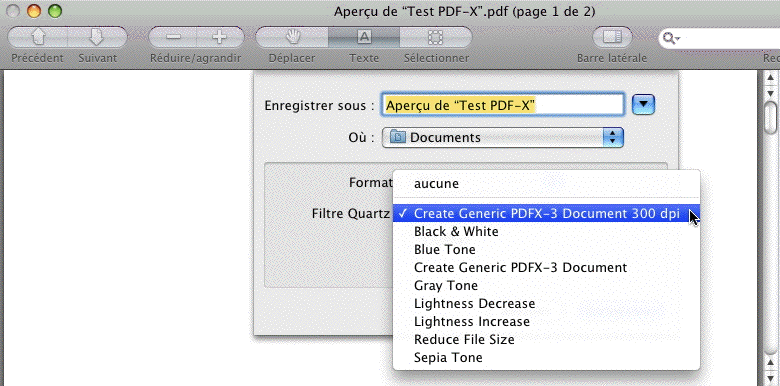Go to the previous page with Précédent arrow
Viewport: 780px width, 386px height.
(x=38, y=37)
